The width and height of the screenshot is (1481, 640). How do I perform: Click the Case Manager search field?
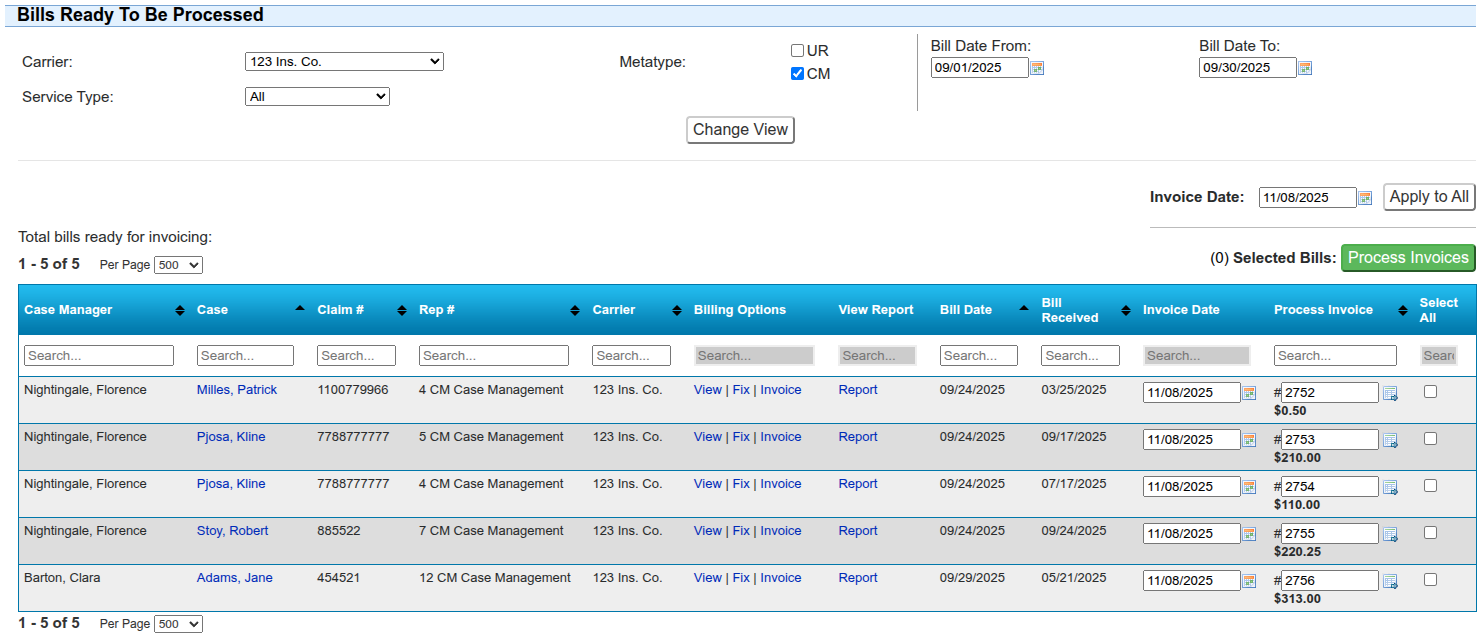(98, 355)
